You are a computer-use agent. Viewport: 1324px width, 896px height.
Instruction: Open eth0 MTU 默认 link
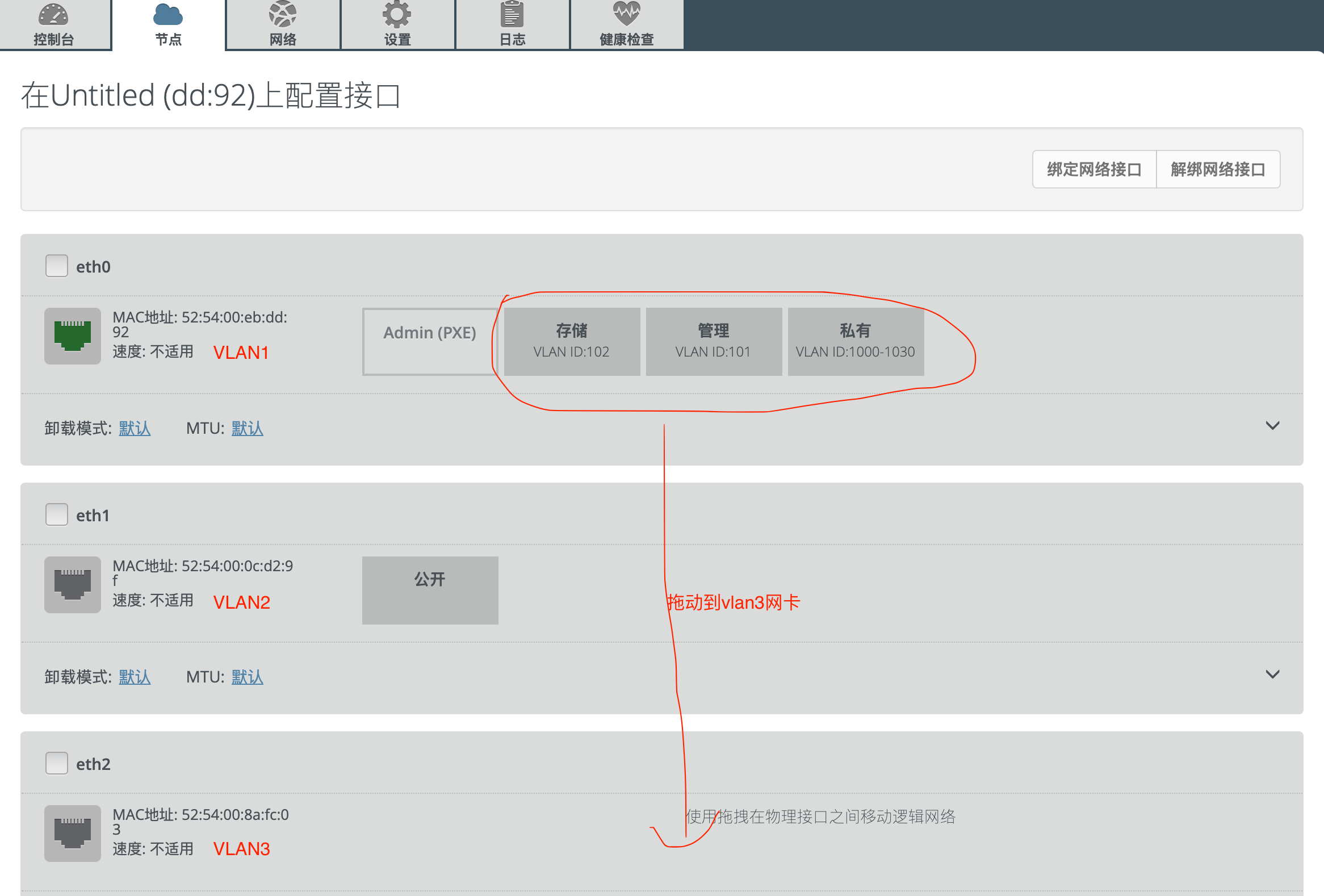pos(247,428)
